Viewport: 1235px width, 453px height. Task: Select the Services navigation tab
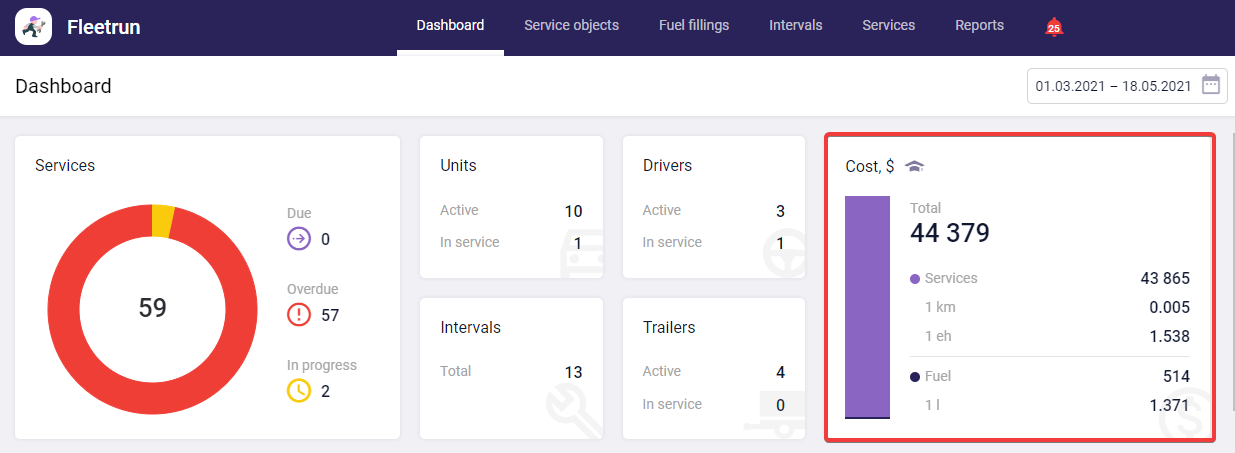point(888,26)
